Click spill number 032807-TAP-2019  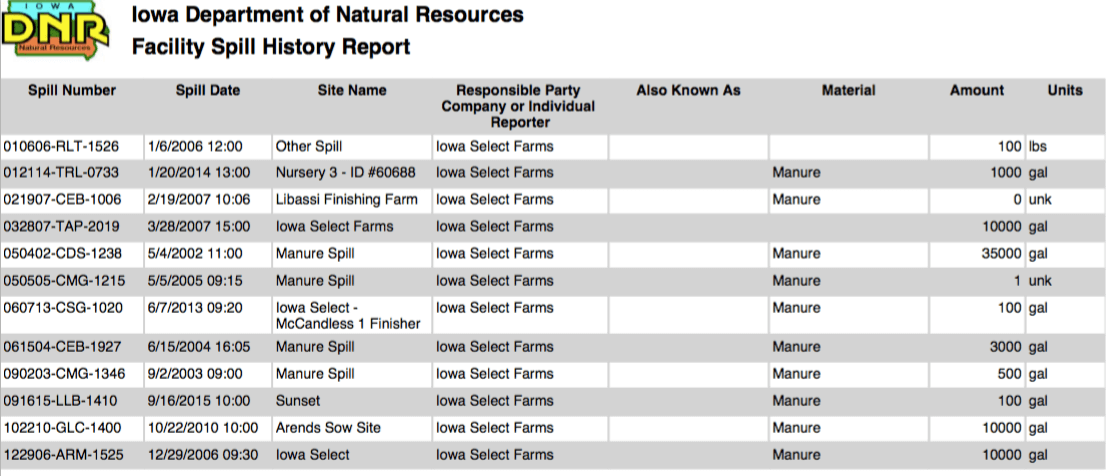(x=61, y=227)
